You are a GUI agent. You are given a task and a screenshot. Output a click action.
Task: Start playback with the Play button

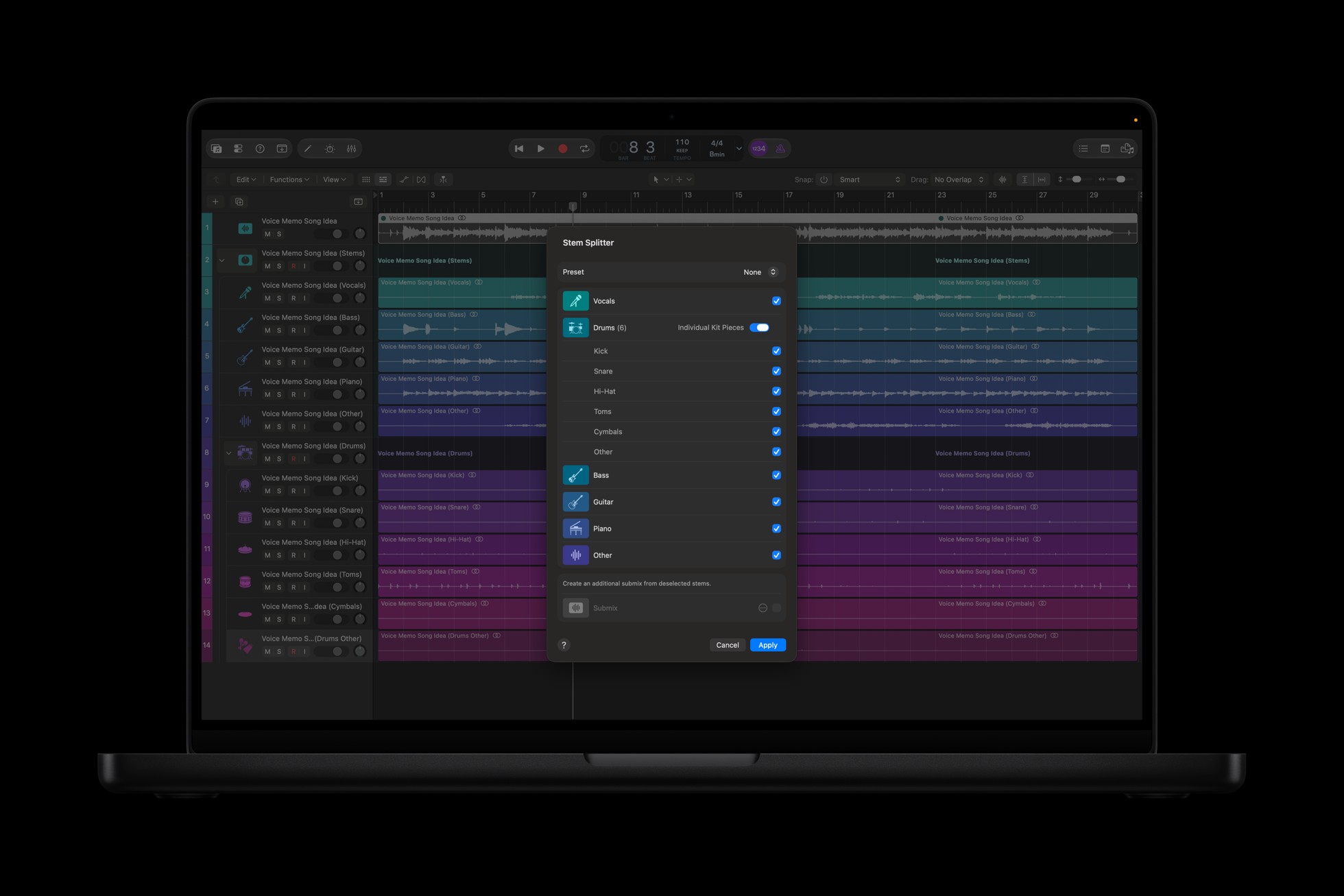541,149
